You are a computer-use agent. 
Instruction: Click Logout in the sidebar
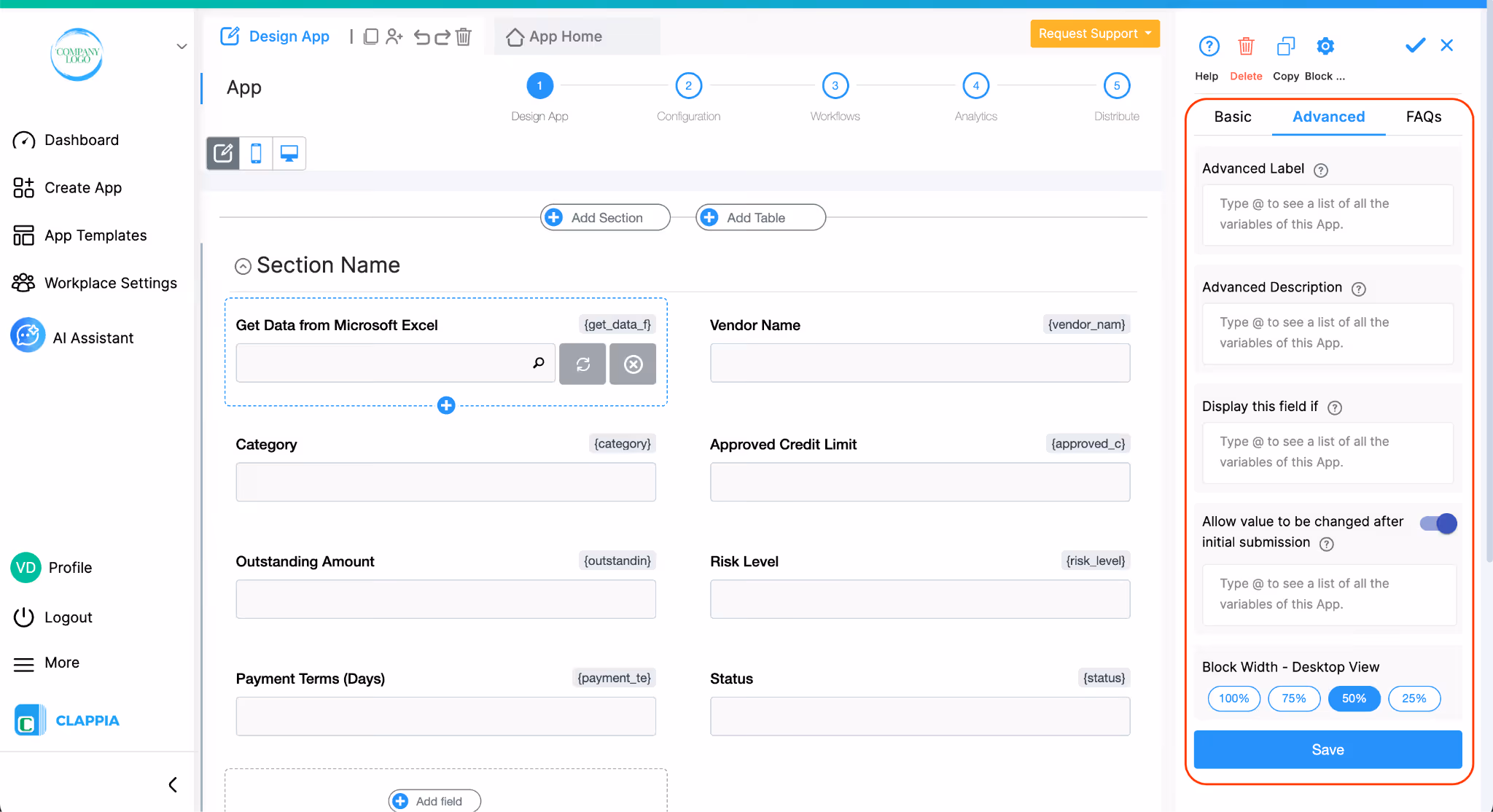coord(53,617)
